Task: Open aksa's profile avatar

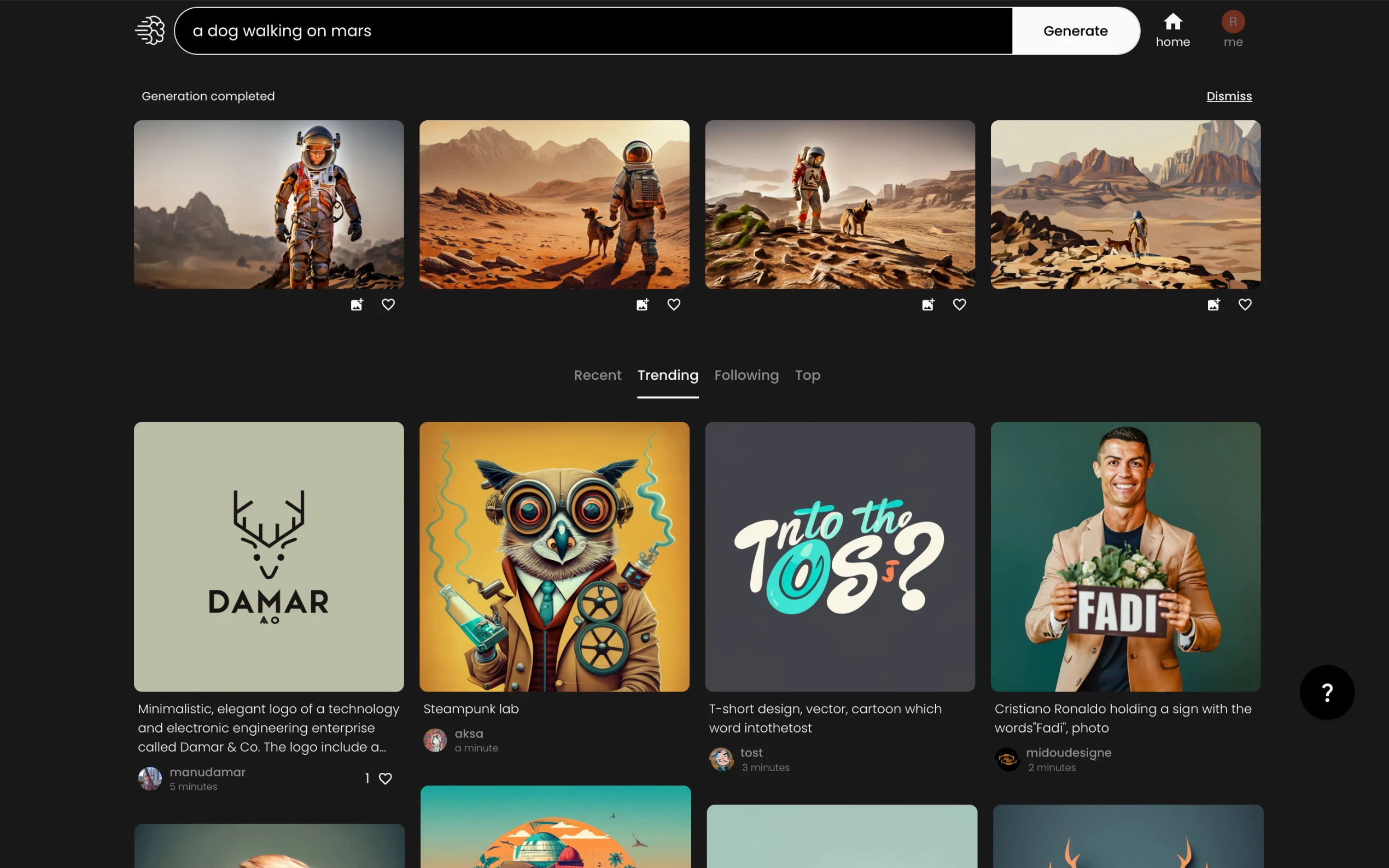Action: (435, 741)
